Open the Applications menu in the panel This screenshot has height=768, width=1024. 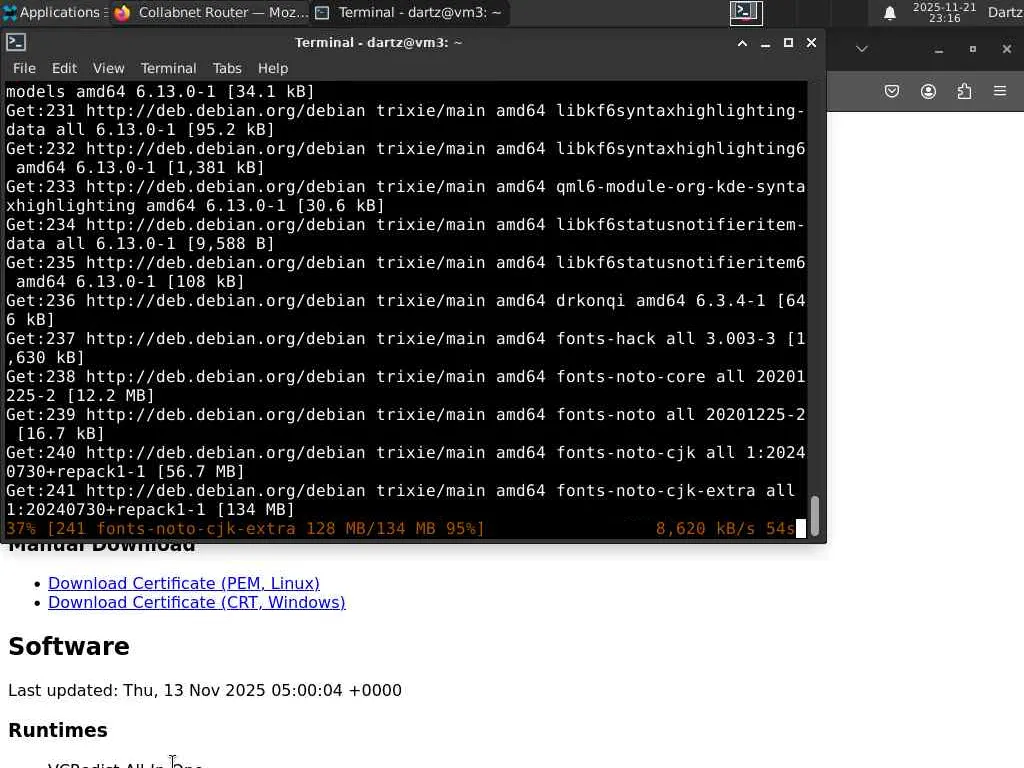pyautogui.click(x=55, y=12)
